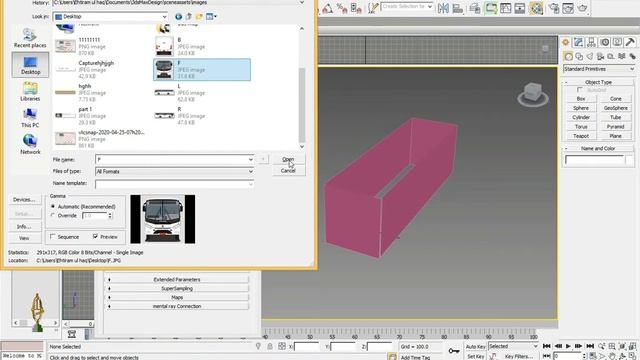640x360 pixels.
Task: Select the Geometry category icon
Action: [568, 56]
